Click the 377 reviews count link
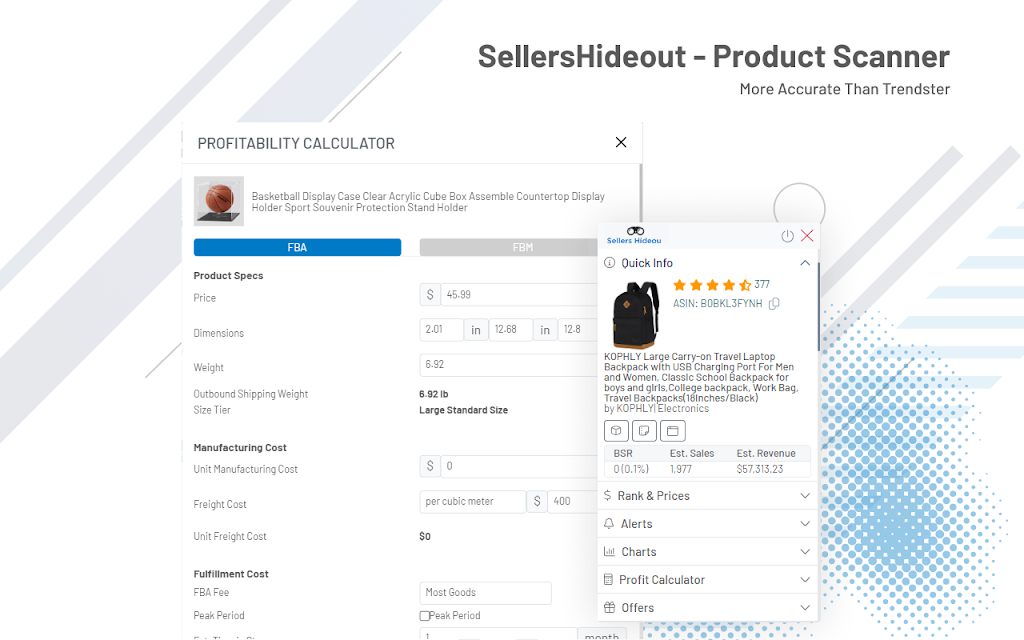The image size is (1024, 640). tap(762, 285)
